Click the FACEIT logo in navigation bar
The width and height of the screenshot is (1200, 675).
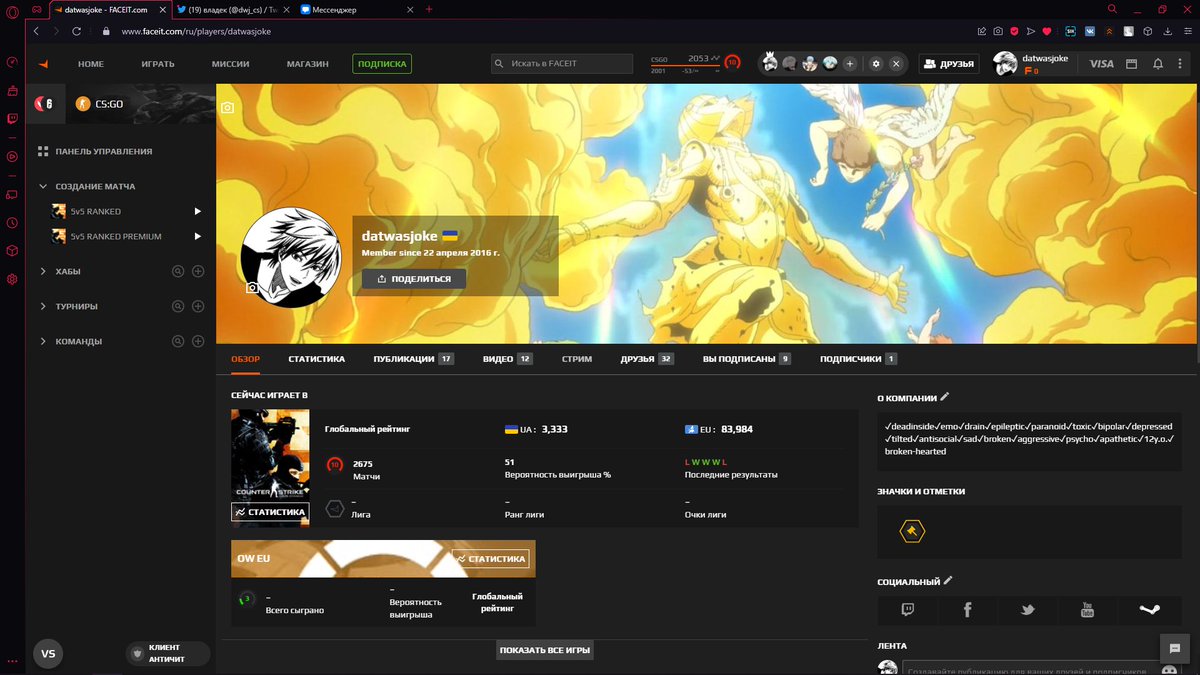tap(44, 64)
